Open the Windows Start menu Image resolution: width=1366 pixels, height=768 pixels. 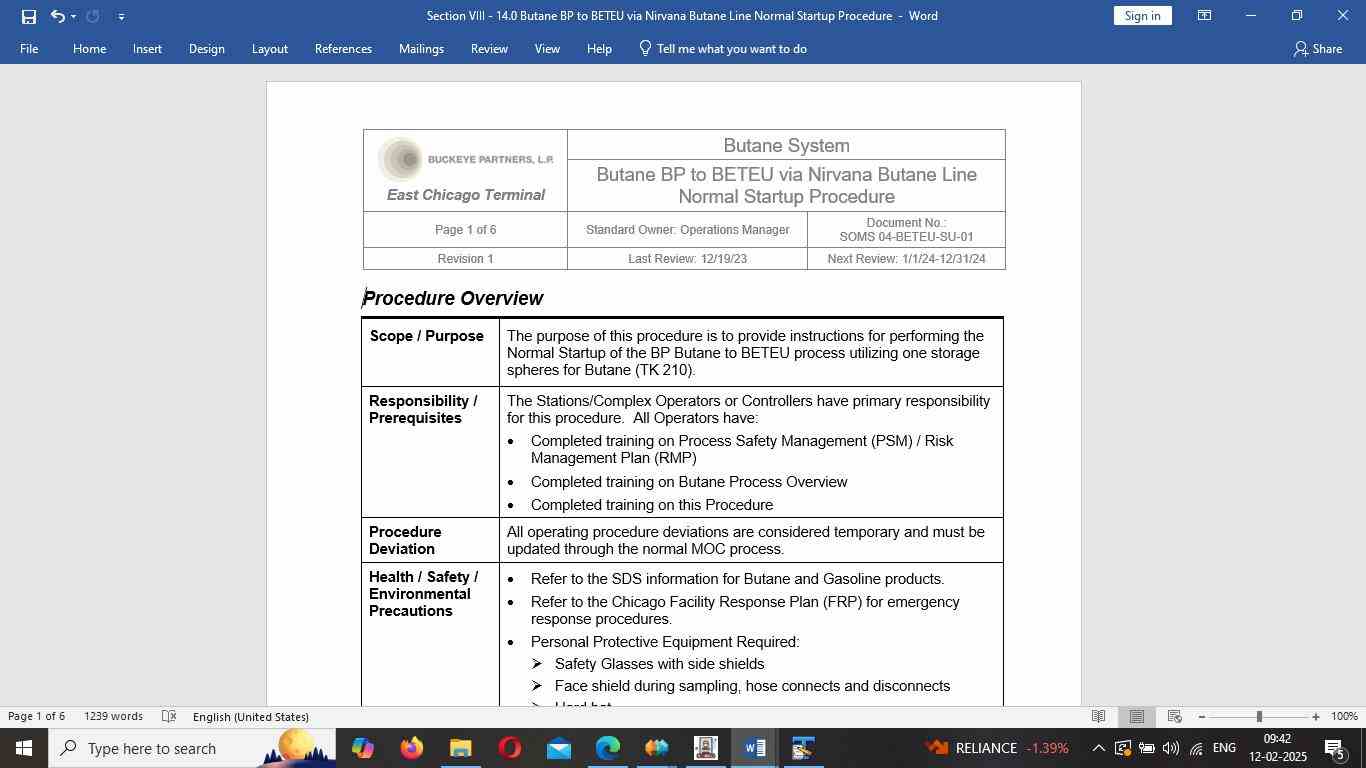(x=23, y=748)
